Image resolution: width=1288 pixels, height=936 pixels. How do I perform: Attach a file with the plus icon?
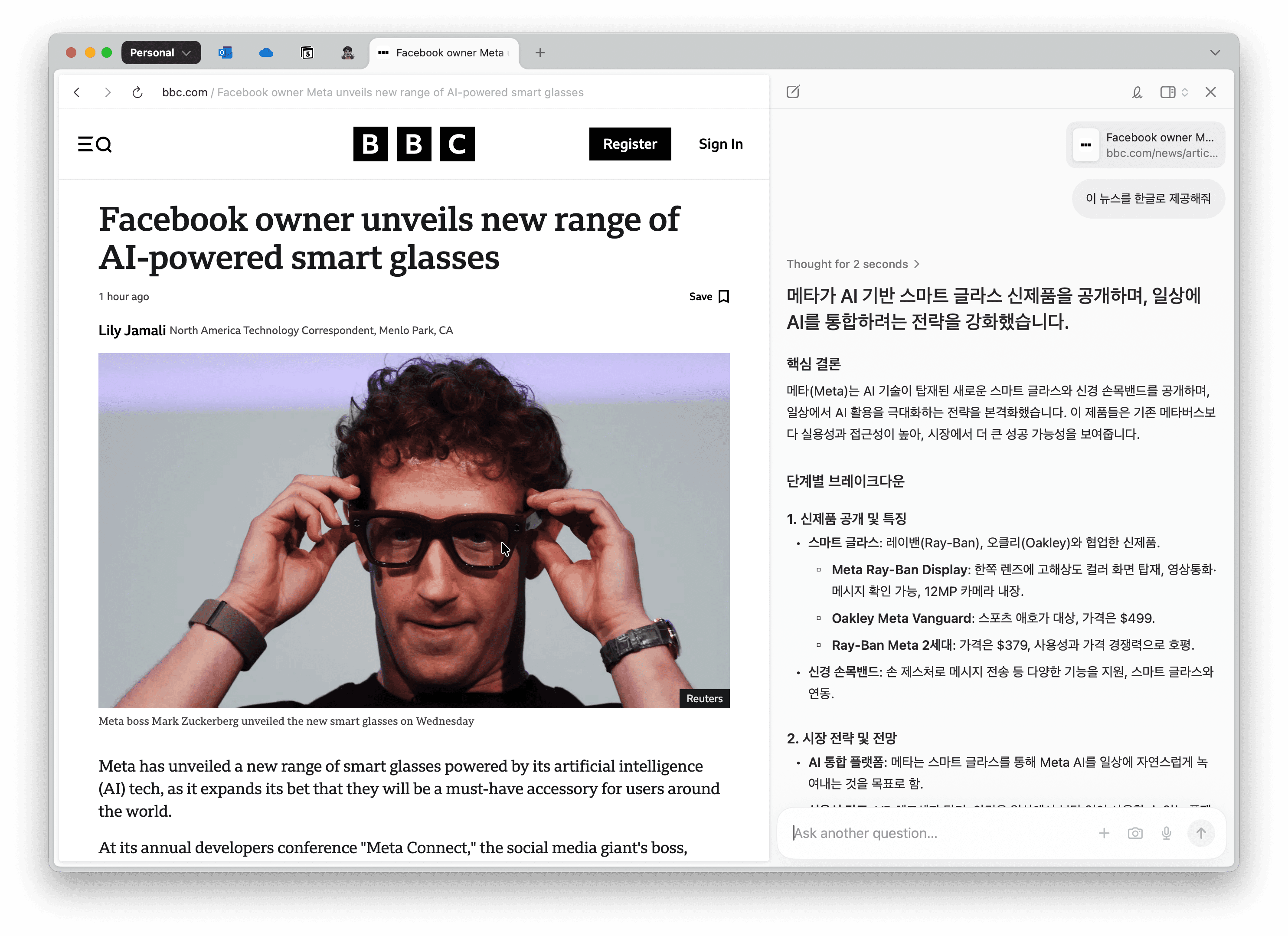[1104, 833]
